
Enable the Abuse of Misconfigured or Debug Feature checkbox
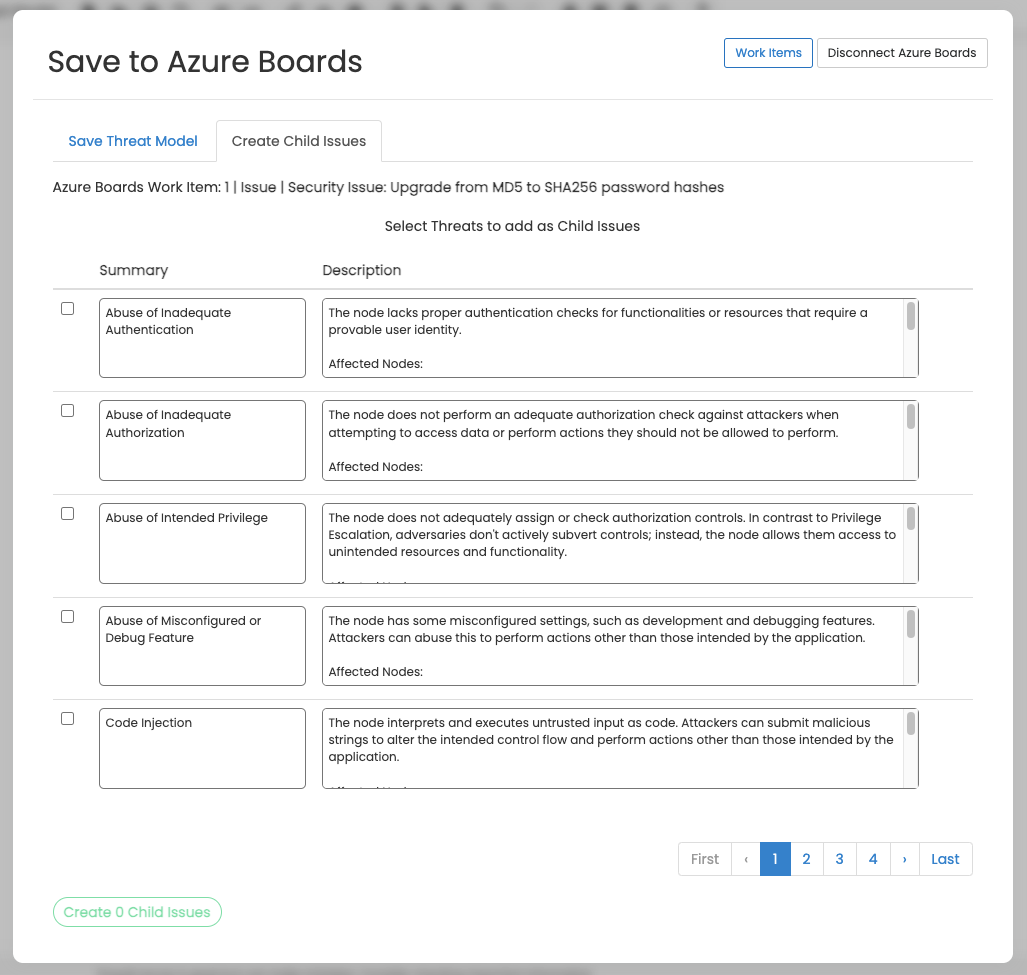coord(68,617)
